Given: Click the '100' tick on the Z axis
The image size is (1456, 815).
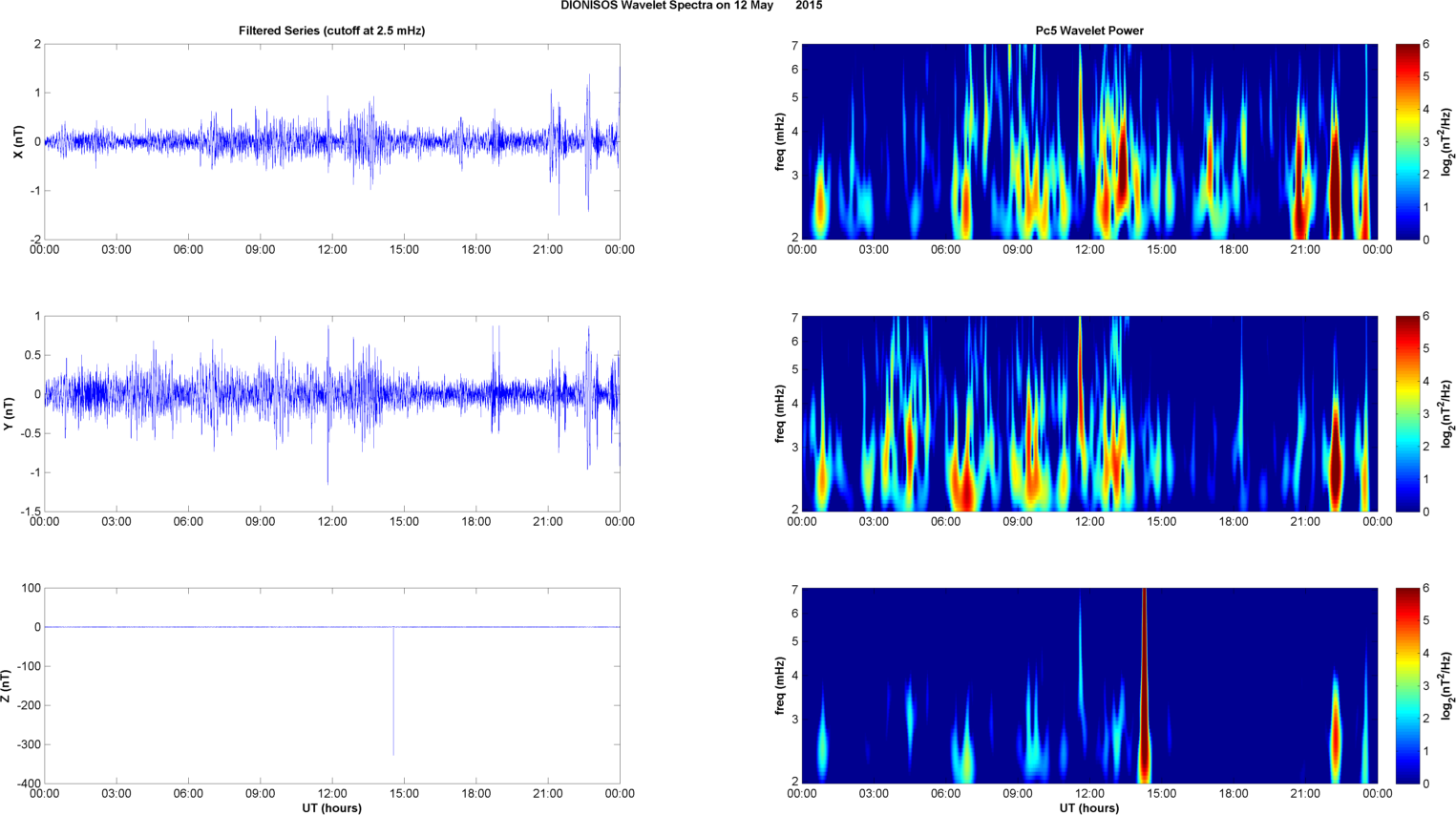Looking at the screenshot, I should coord(32,588).
